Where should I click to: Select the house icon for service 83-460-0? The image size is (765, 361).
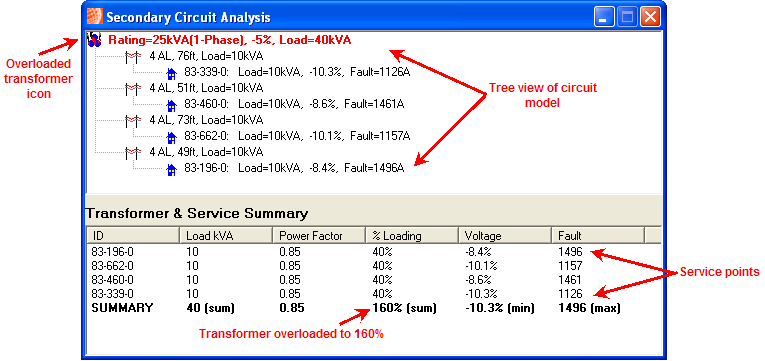[x=171, y=105]
